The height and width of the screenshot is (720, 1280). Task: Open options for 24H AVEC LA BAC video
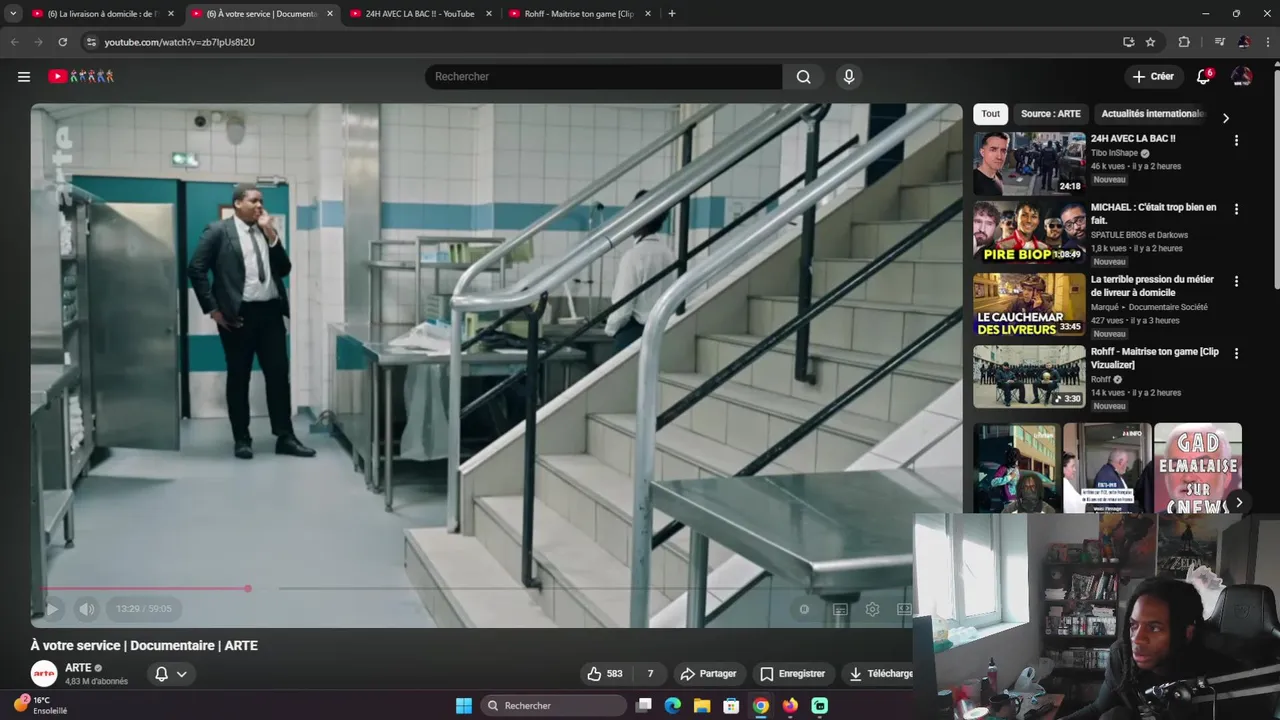1236,141
